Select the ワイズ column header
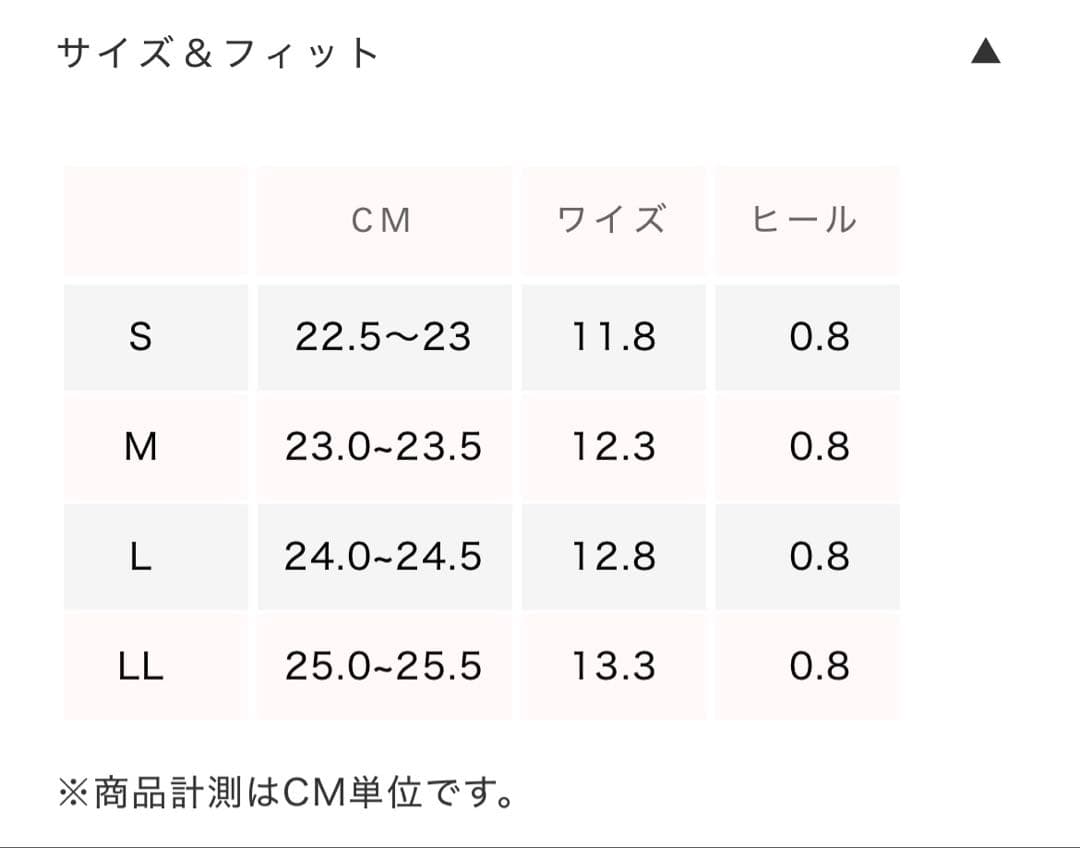 point(613,220)
